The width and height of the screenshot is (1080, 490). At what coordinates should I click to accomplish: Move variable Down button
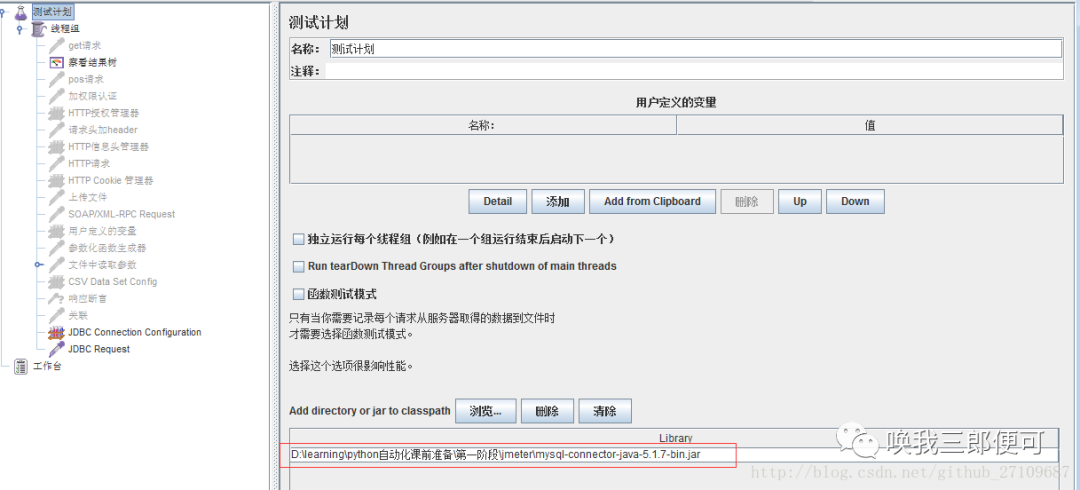[855, 202]
